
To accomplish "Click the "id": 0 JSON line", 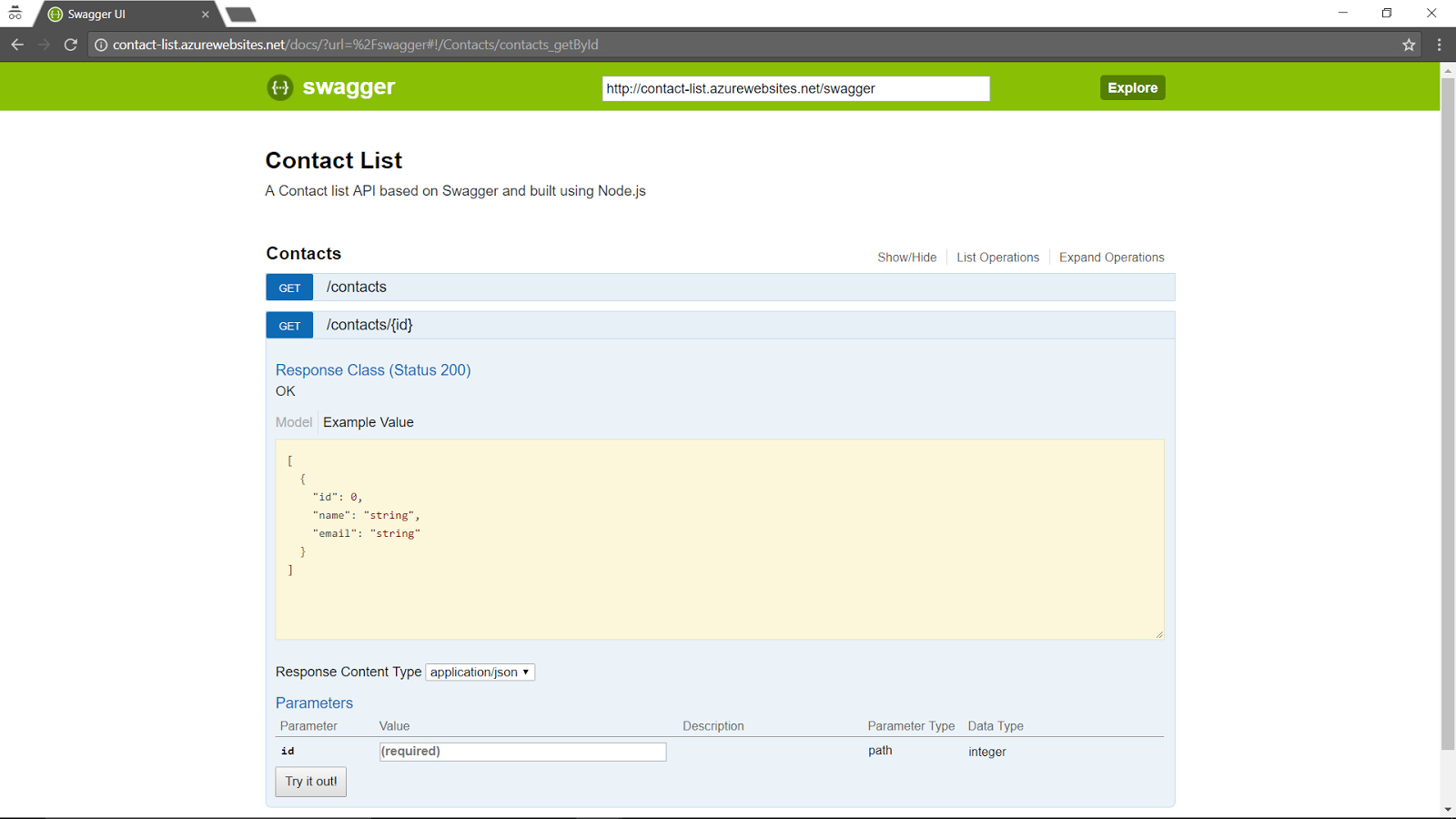I will [338, 497].
